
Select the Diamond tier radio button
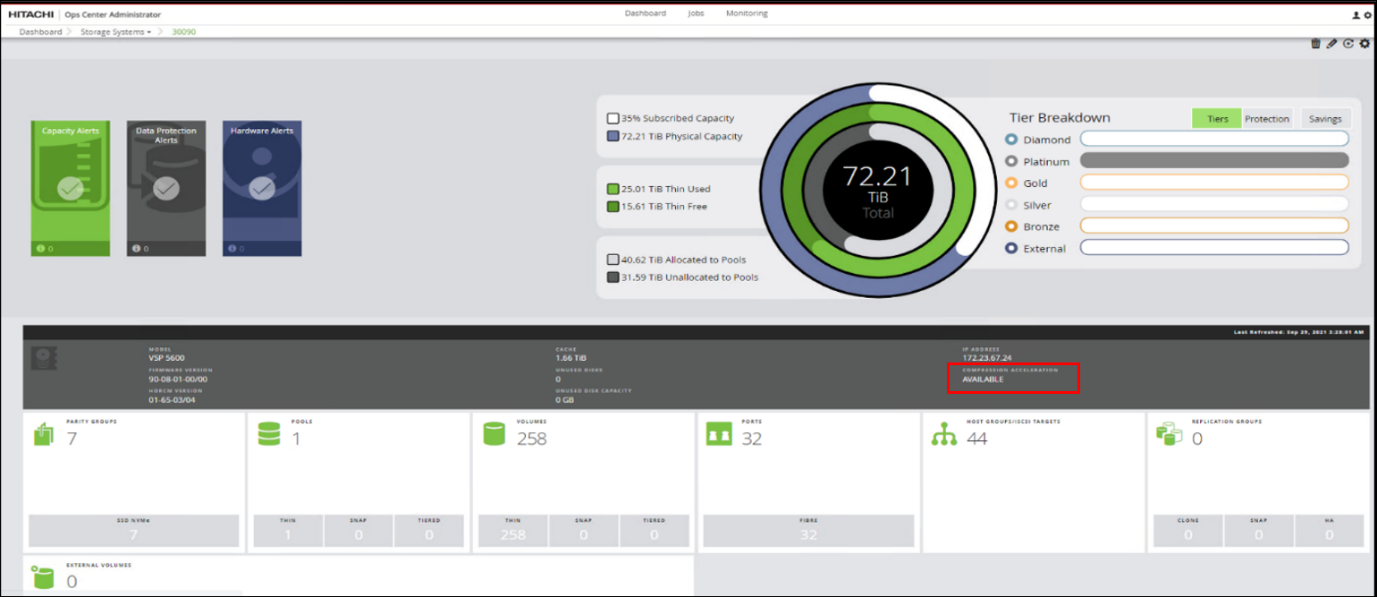click(1011, 139)
